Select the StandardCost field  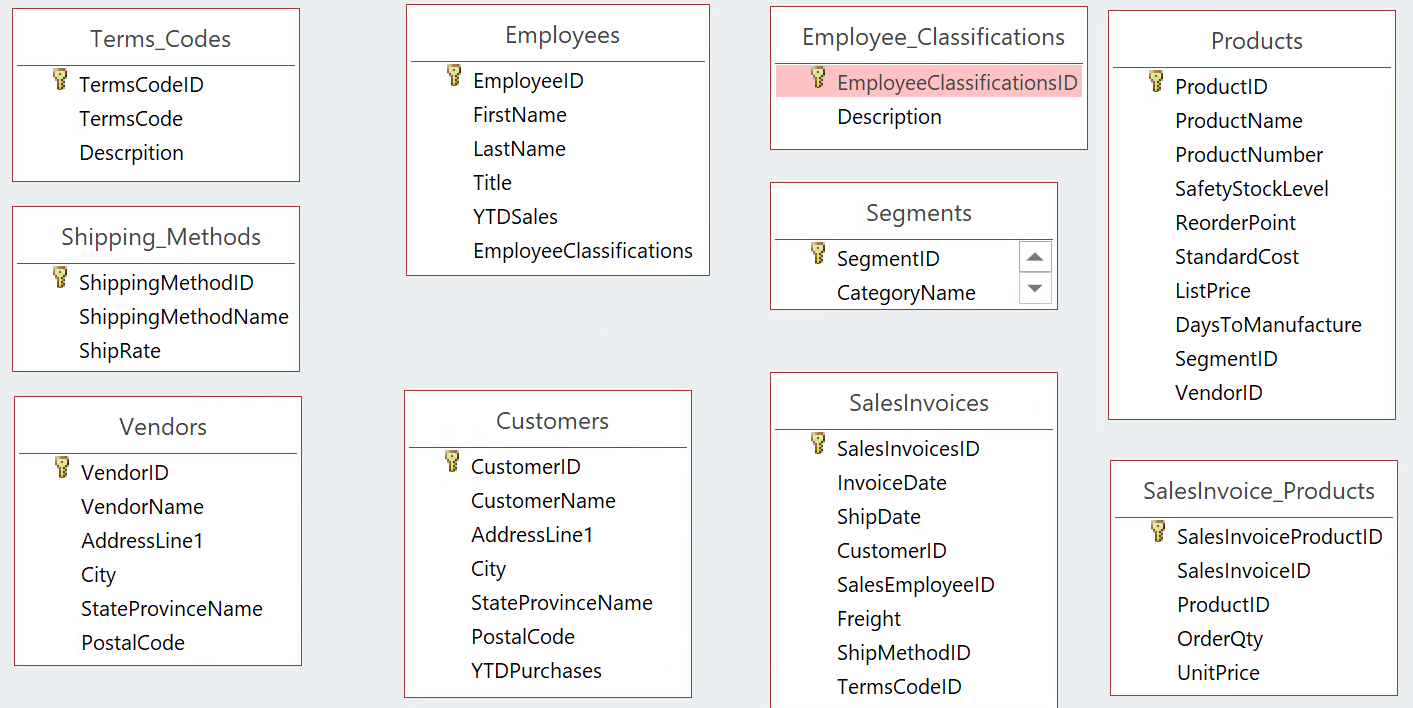[1237, 257]
